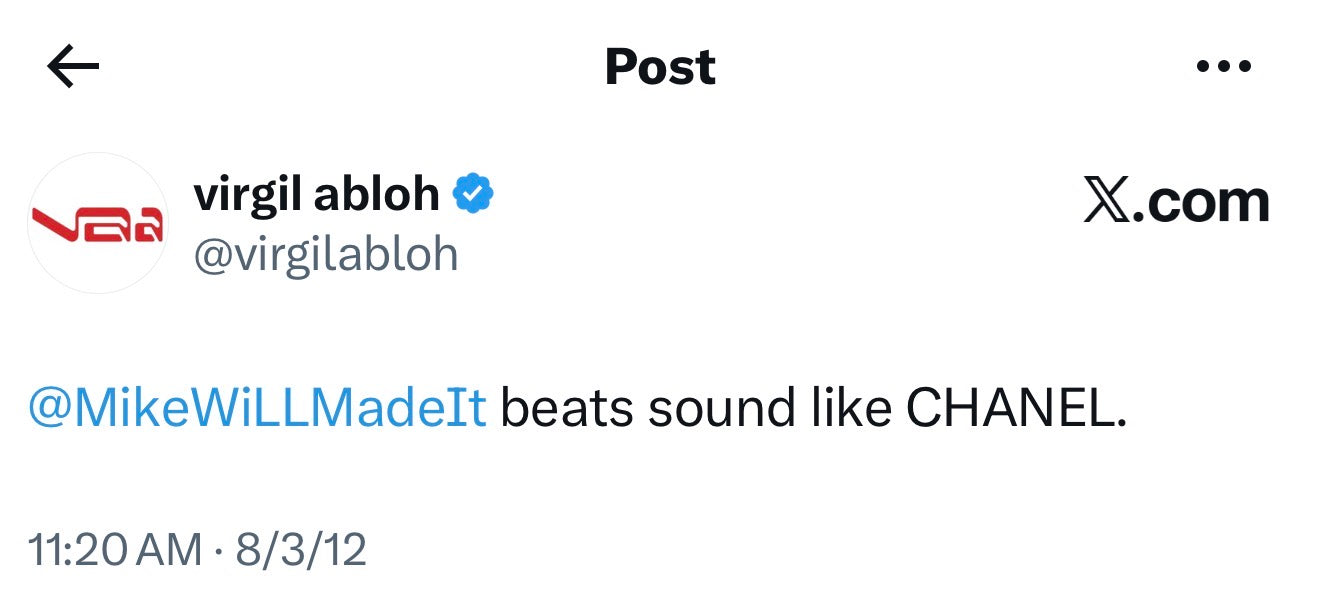Click the period after CHANEL
Screen dimensions: 1320x595
click(x=1121, y=420)
